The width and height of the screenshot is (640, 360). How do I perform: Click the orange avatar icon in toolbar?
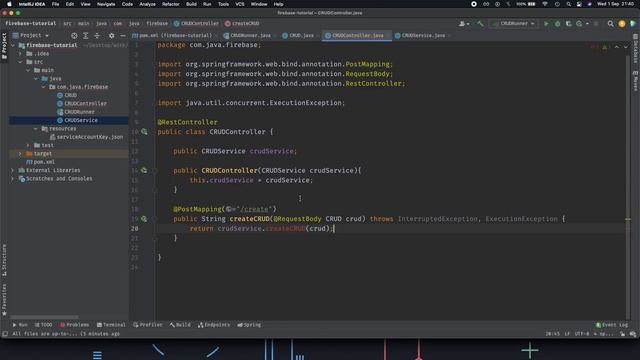tap(622, 24)
